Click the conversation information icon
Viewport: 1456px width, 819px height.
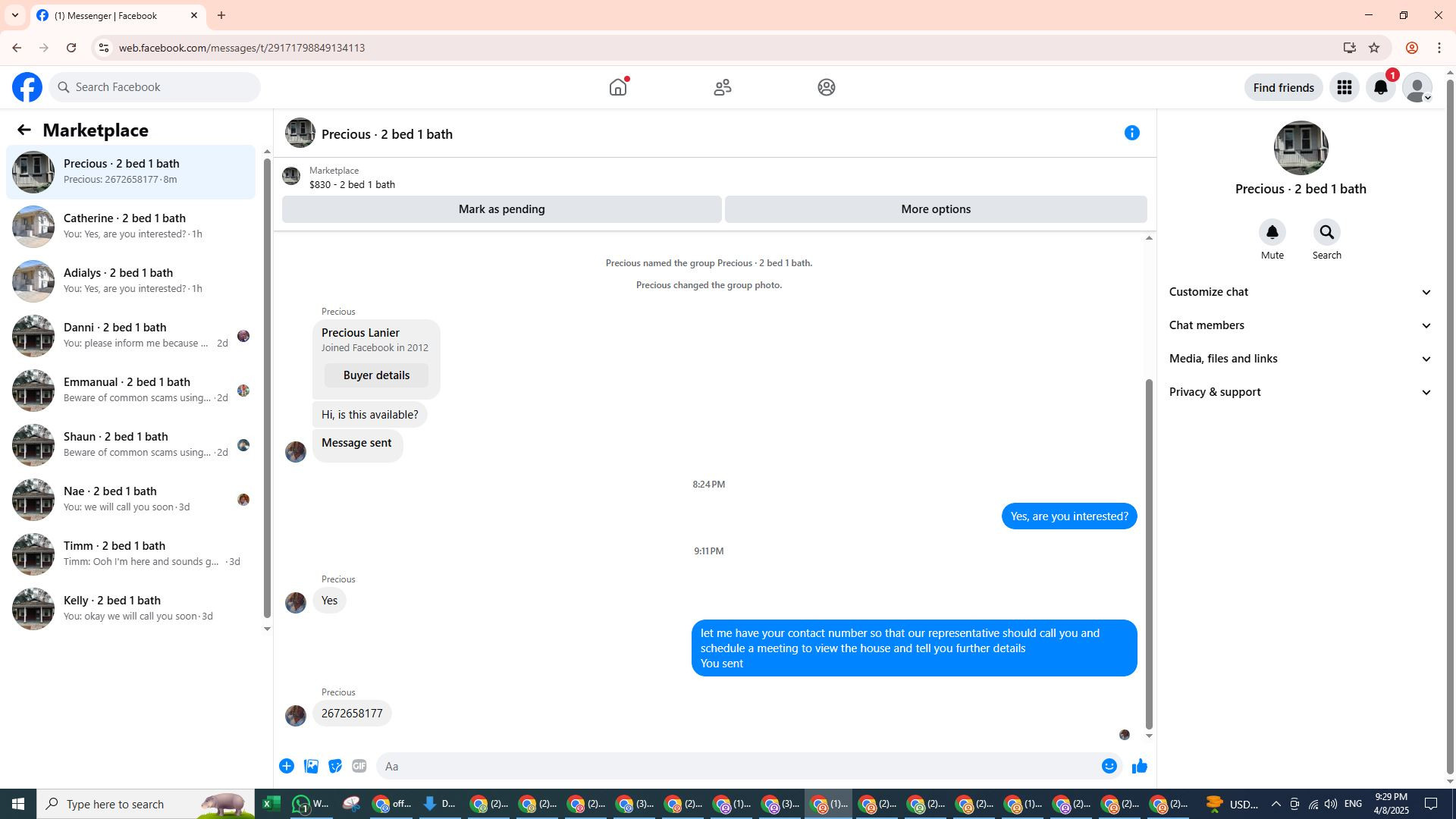(1131, 133)
